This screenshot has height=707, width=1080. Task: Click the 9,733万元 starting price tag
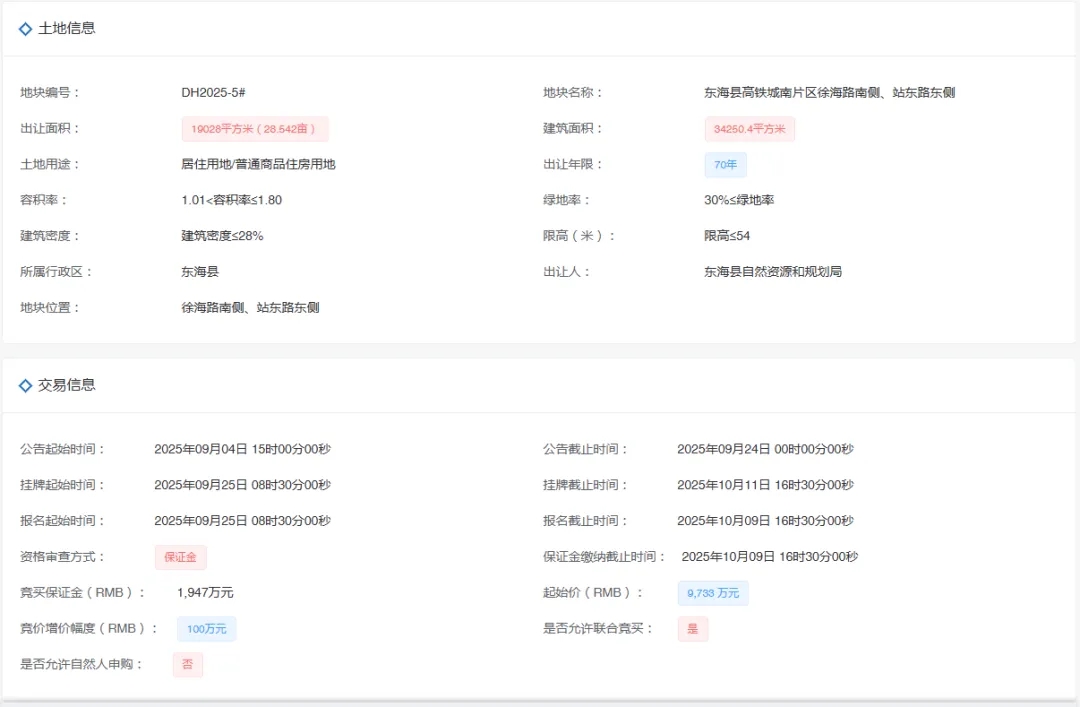tap(712, 593)
